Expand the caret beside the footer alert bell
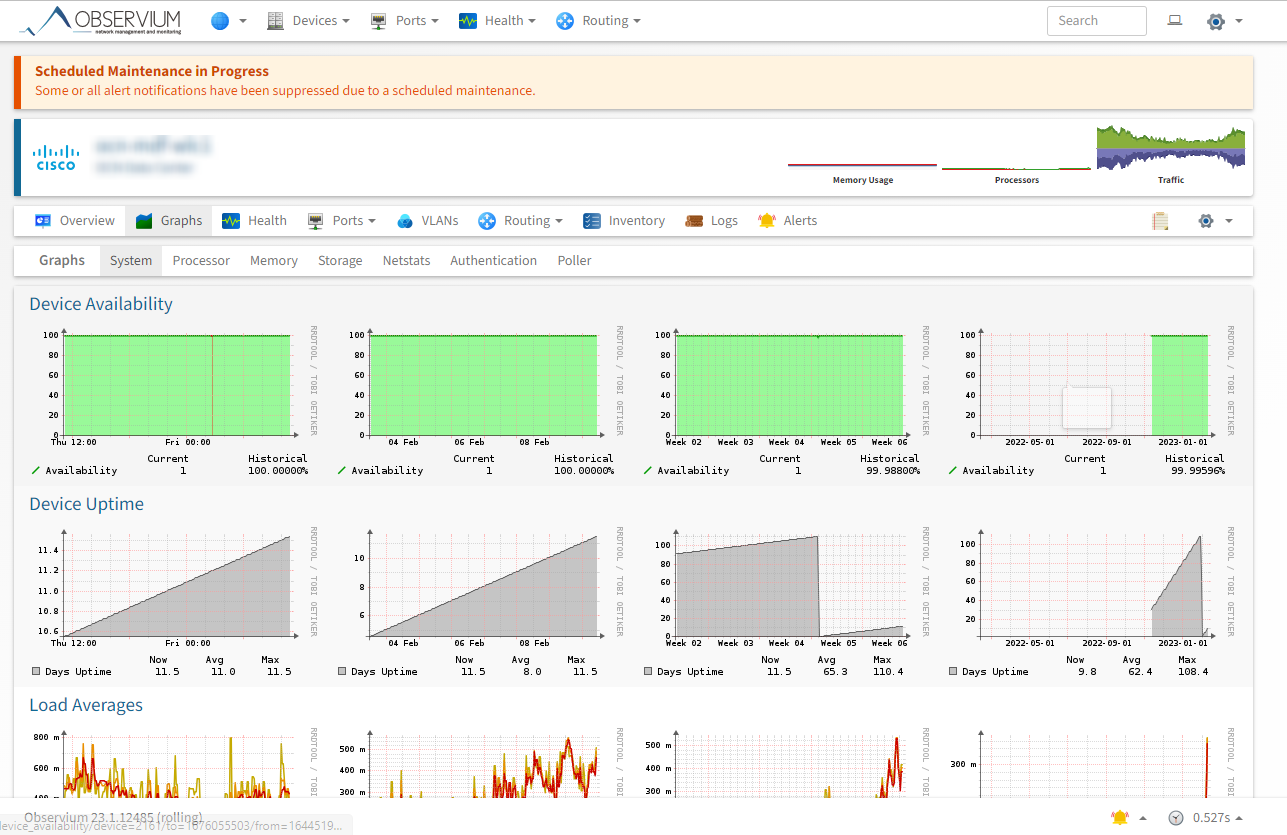Viewport: 1287px width, 835px height. 1143,817
